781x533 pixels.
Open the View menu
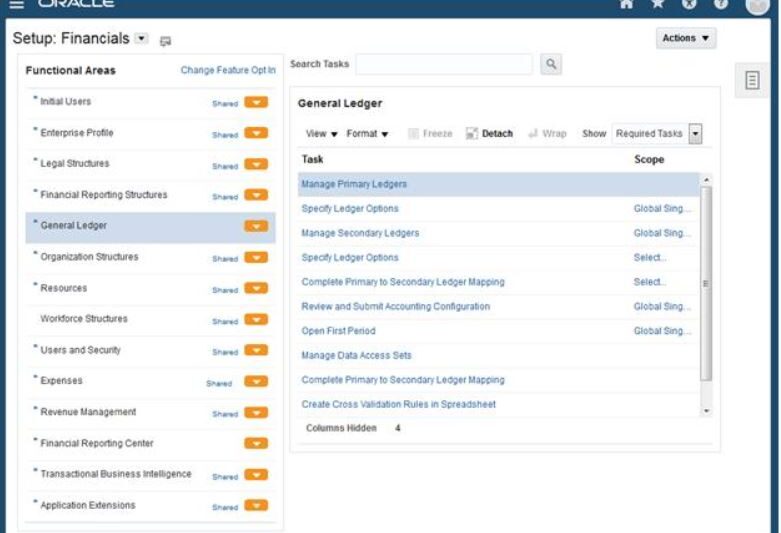coord(321,133)
